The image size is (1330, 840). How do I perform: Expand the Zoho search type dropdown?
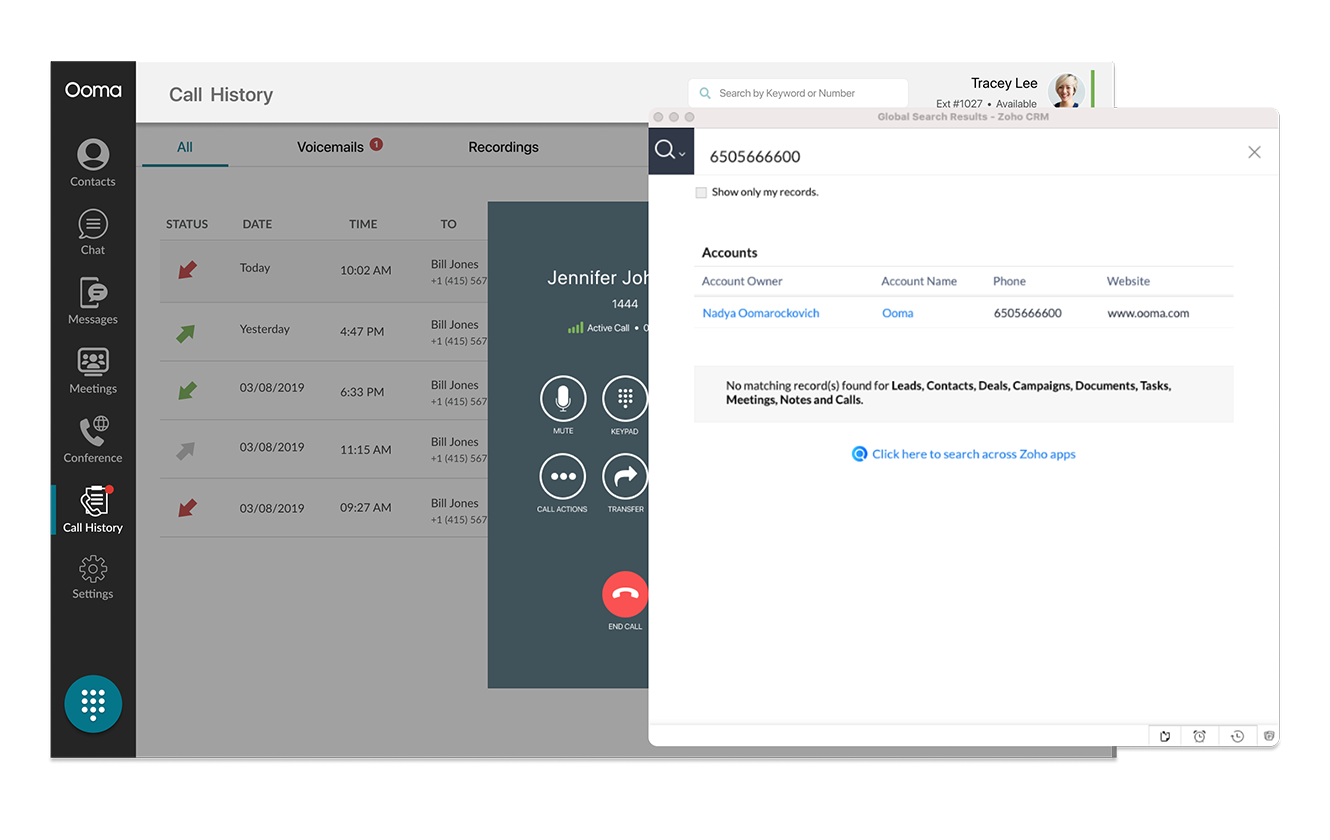point(671,151)
